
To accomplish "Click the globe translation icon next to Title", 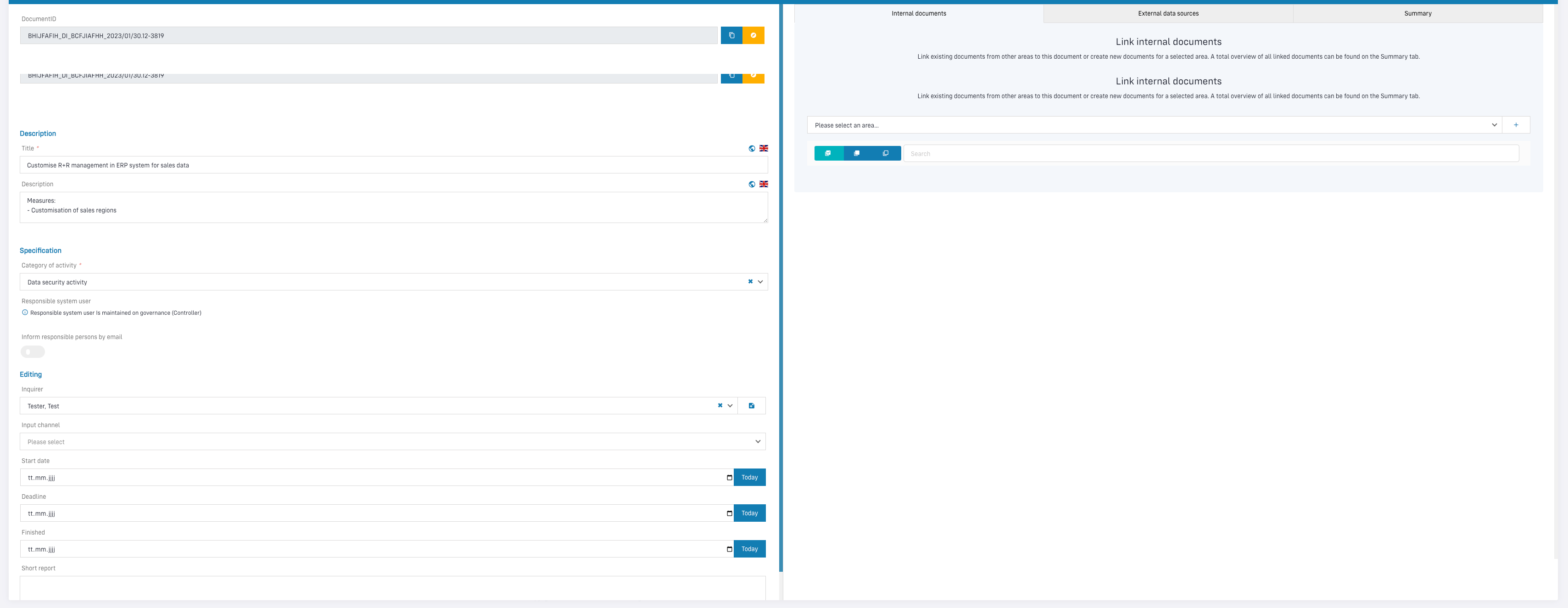I will tap(752, 149).
